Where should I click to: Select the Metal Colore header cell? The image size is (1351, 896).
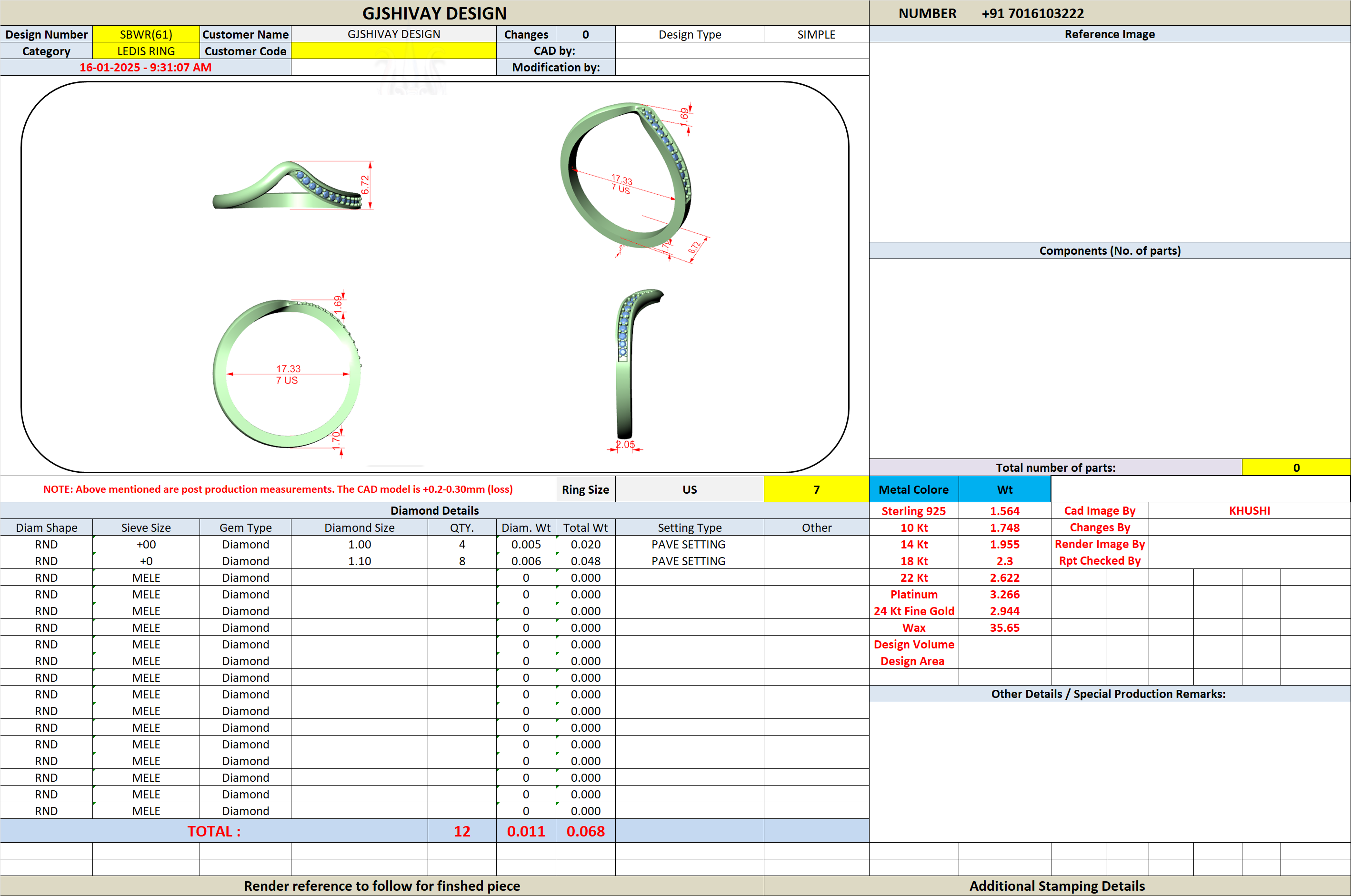(913, 489)
